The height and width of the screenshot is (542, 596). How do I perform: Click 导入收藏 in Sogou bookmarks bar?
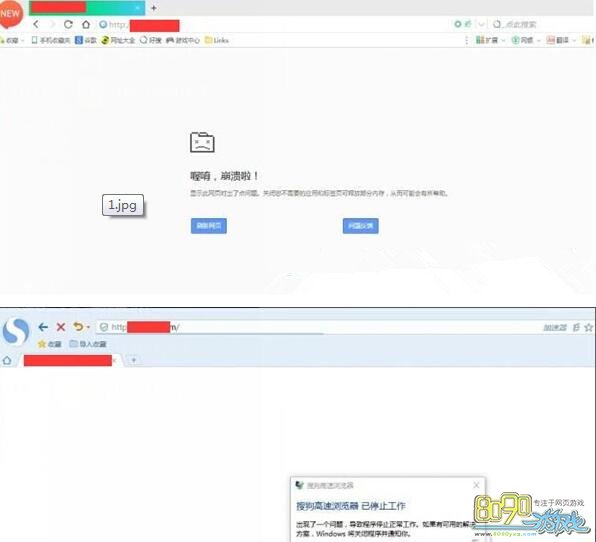pos(88,344)
